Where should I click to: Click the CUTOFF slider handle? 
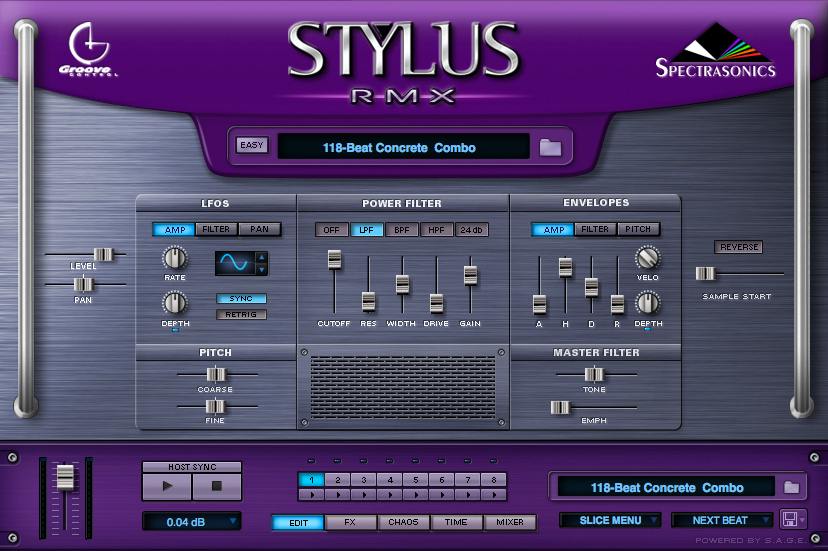(334, 260)
